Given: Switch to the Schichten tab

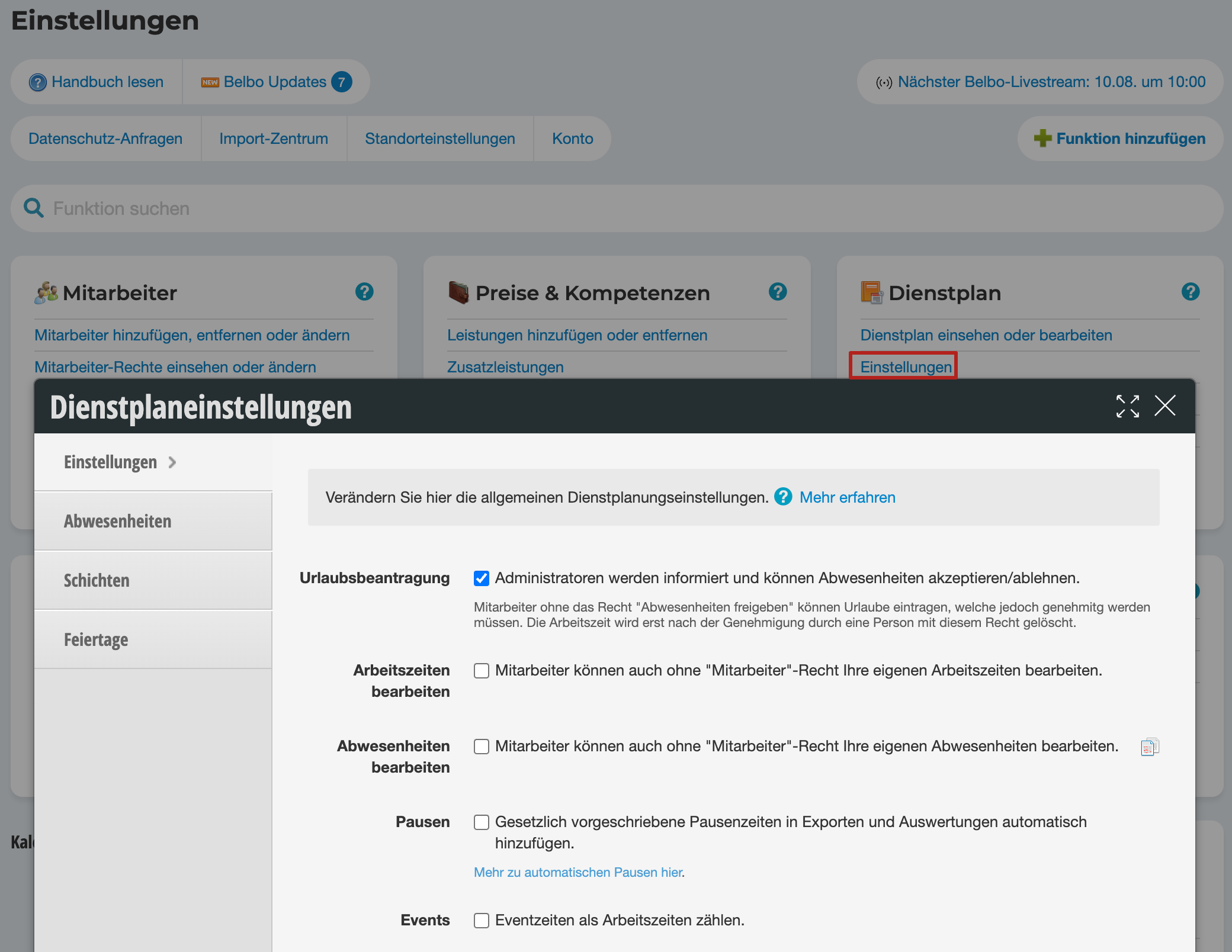Looking at the screenshot, I should (153, 581).
